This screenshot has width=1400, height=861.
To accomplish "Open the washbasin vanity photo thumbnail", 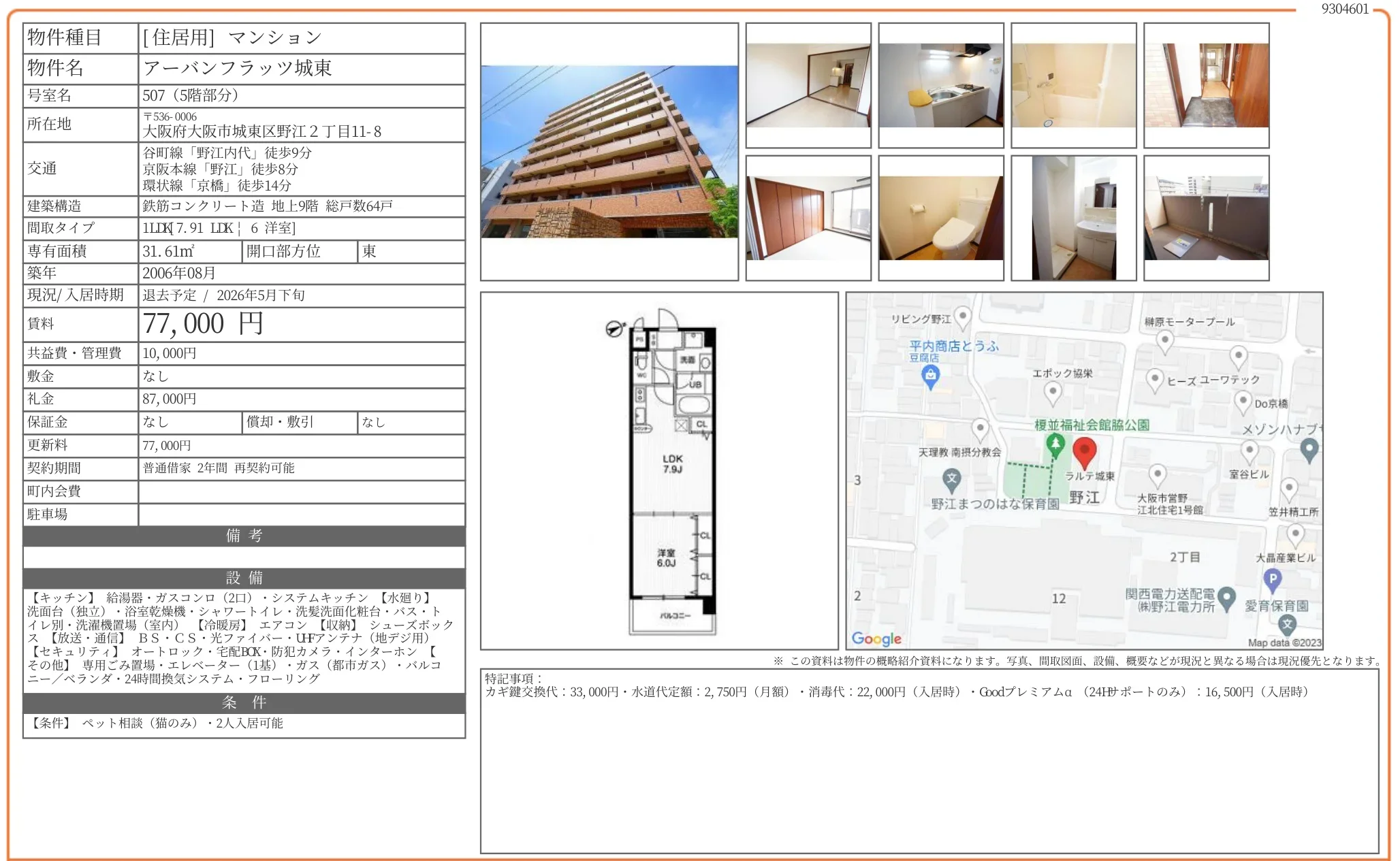I will [x=1073, y=218].
